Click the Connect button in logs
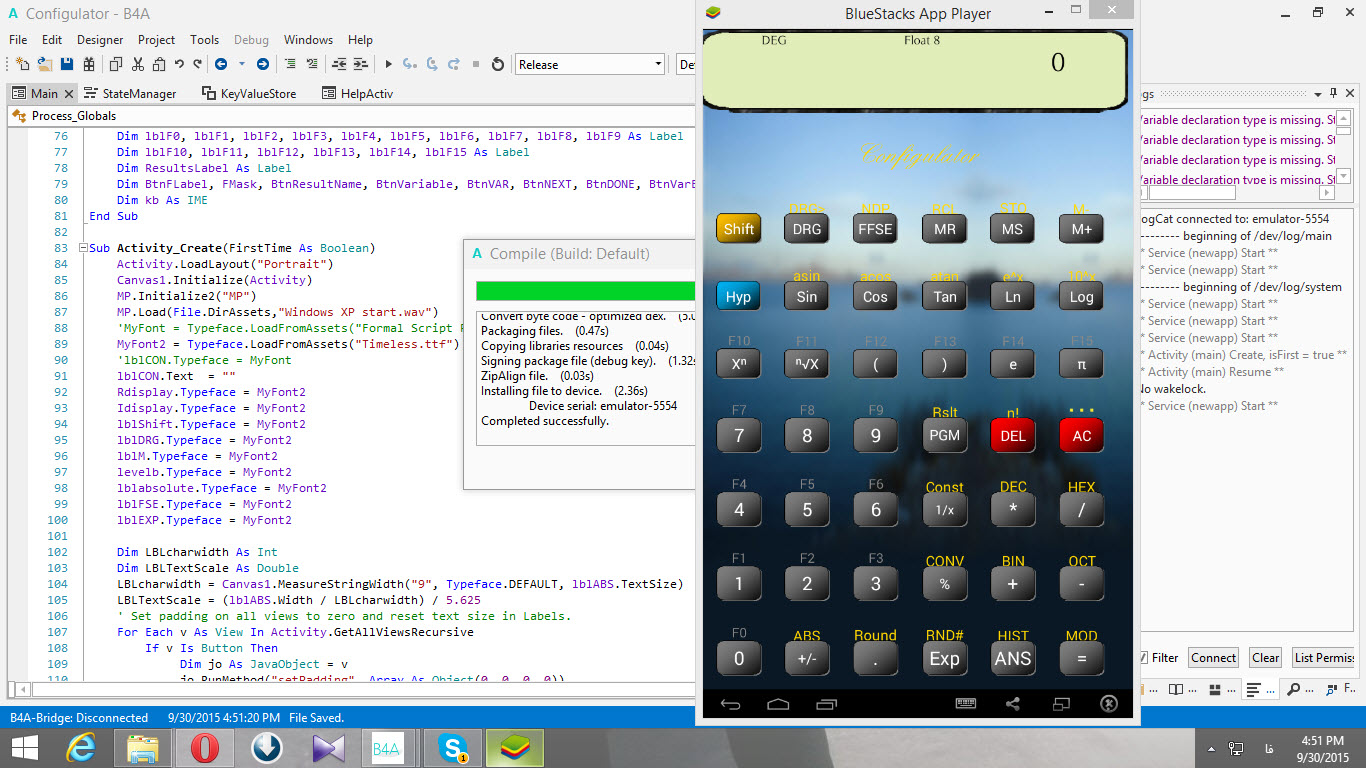Viewport: 1366px width, 768px height. 1213,658
